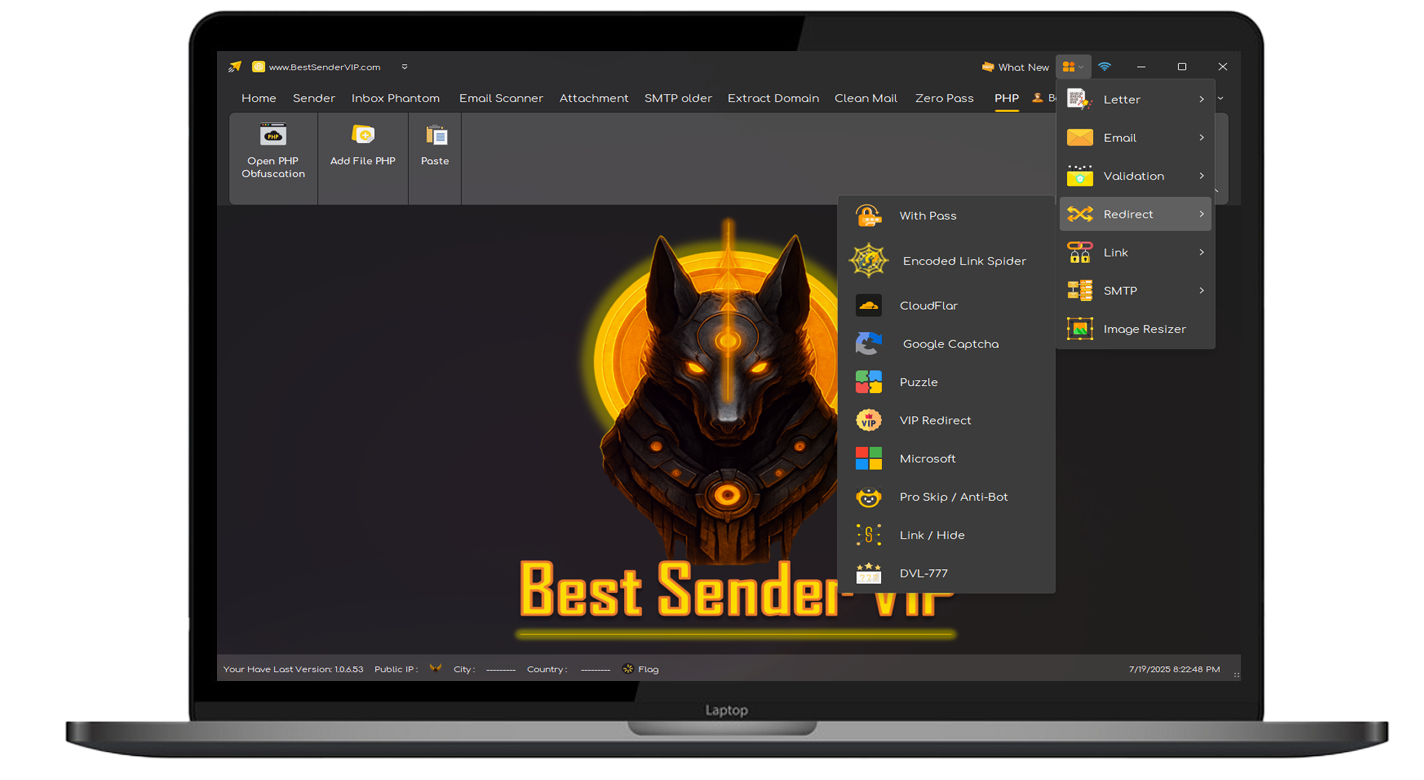The width and height of the screenshot is (1424, 780).
Task: Open the tools grid dropdown in title bar
Action: (x=1073, y=67)
